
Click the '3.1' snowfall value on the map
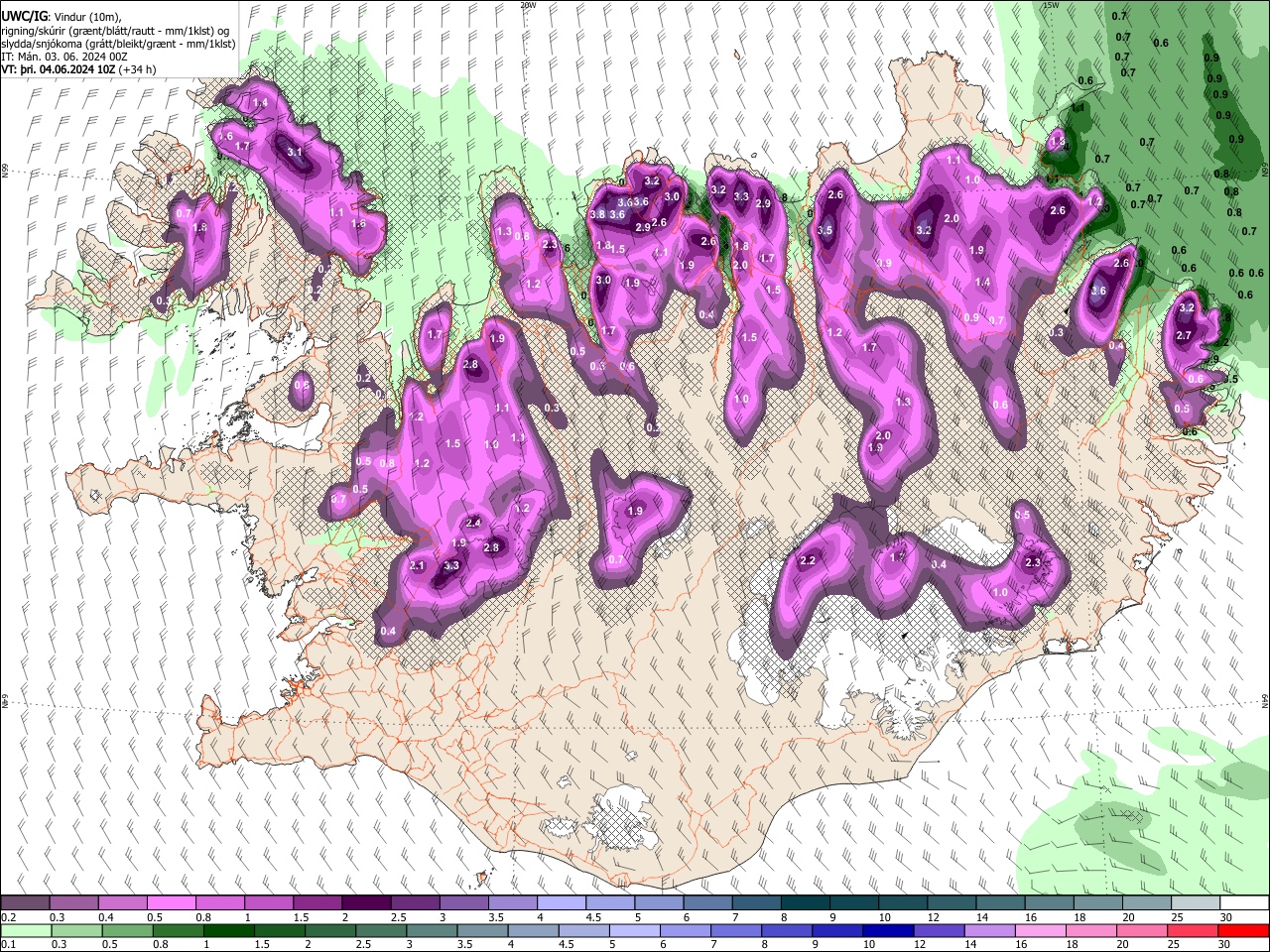294,153
